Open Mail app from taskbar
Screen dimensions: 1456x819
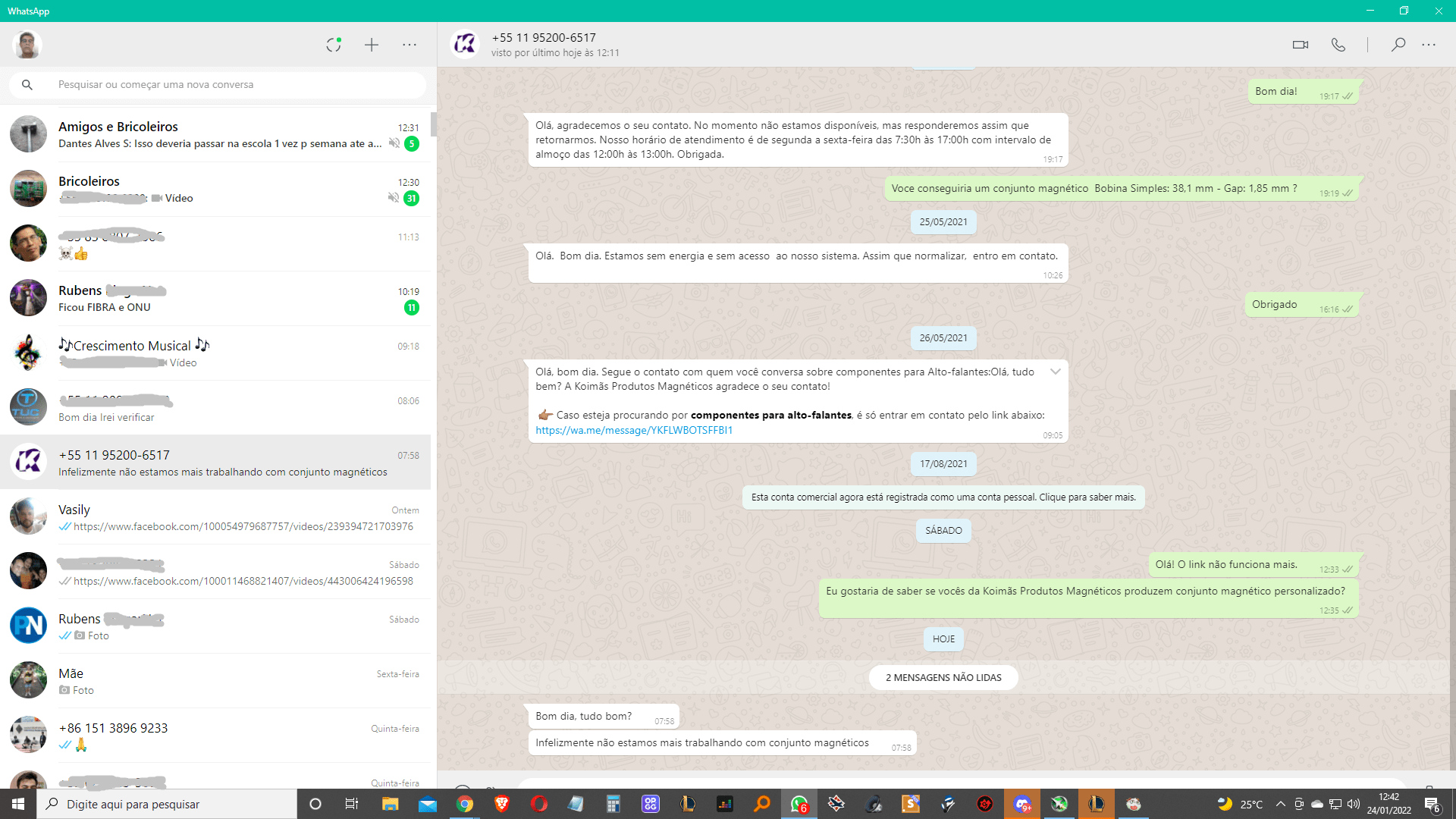[428, 804]
